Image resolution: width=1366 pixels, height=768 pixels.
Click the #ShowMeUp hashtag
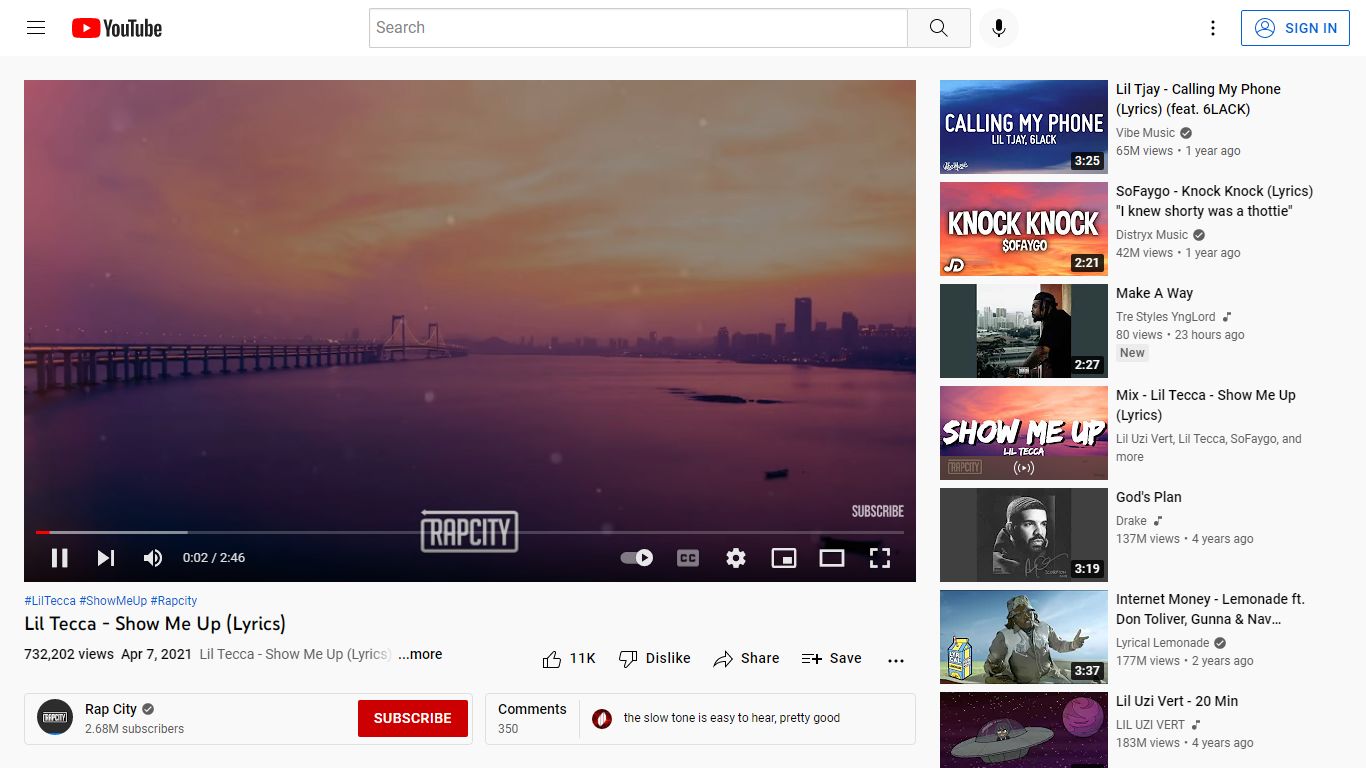[113, 601]
